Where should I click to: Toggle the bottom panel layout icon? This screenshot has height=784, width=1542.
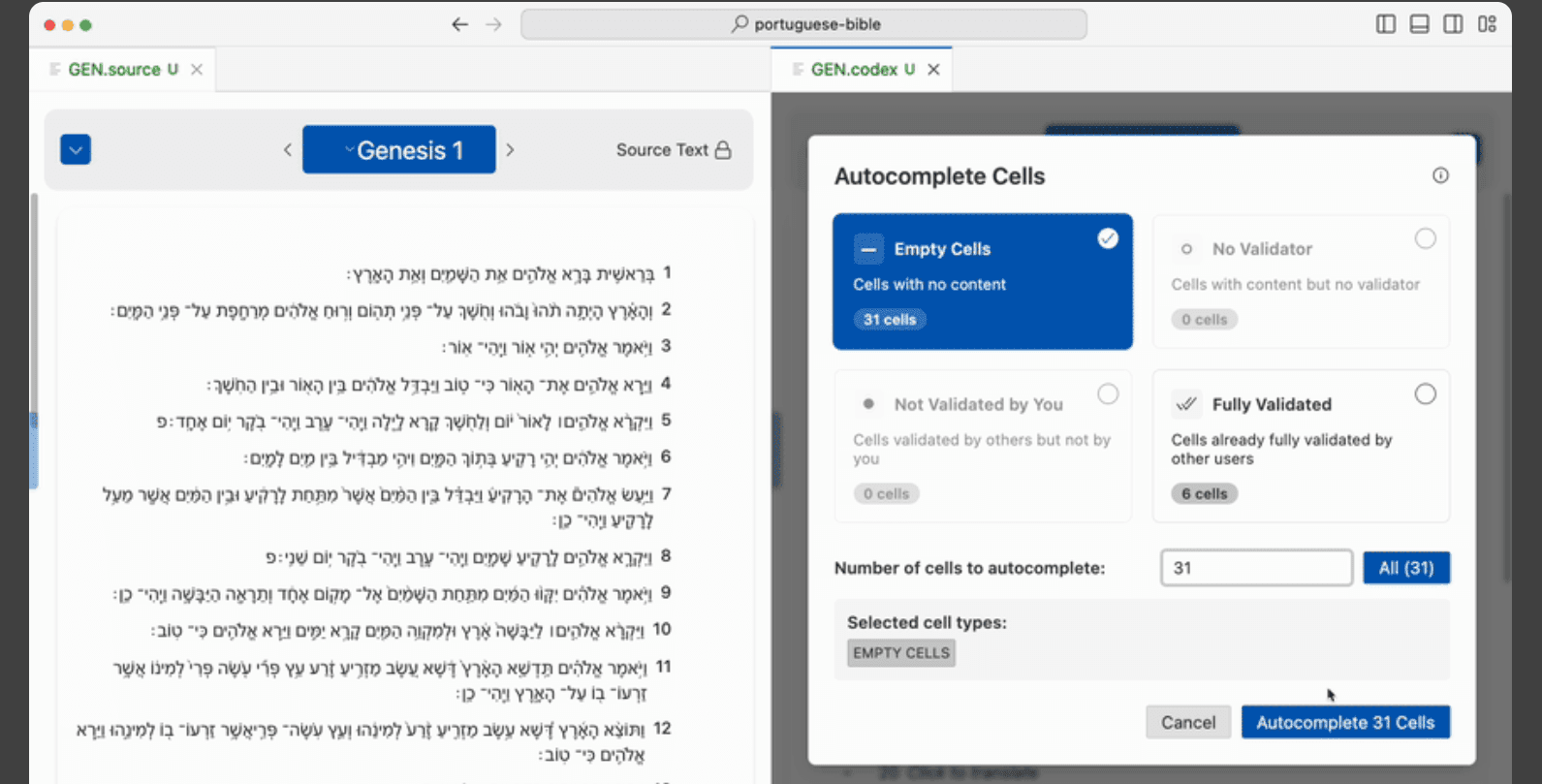1419,24
